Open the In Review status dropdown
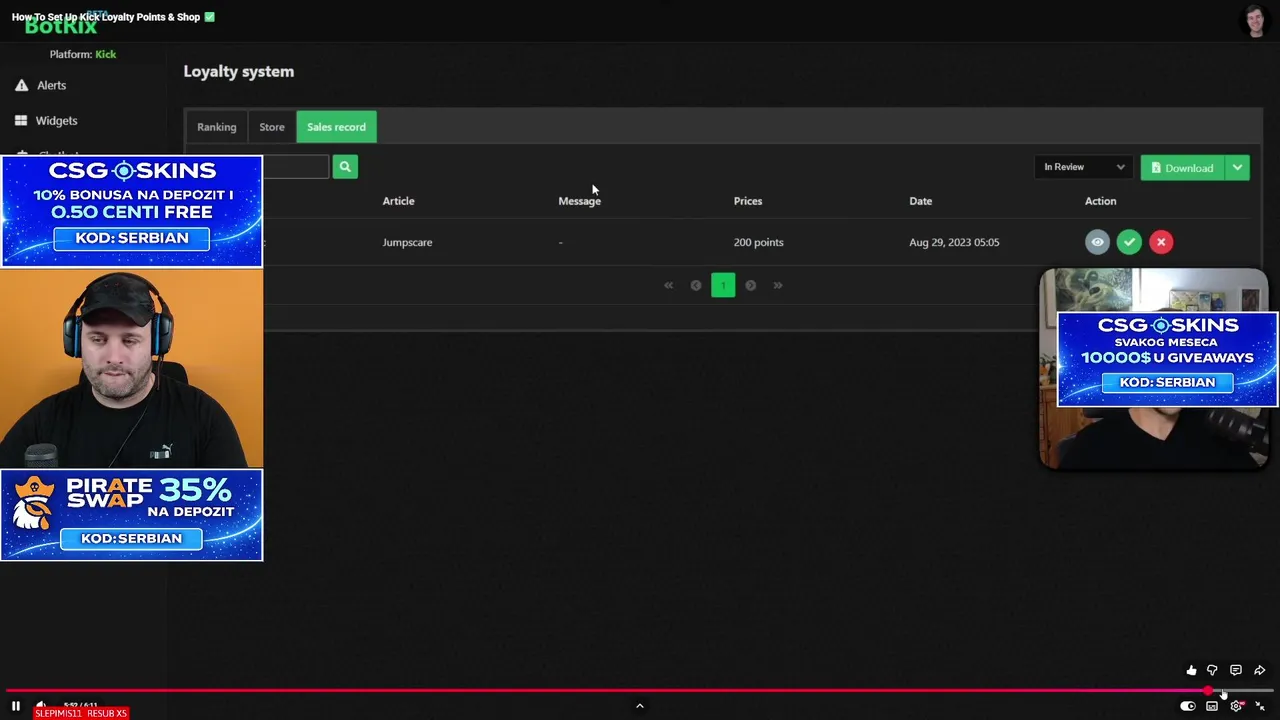1280x720 pixels. coord(1083,167)
